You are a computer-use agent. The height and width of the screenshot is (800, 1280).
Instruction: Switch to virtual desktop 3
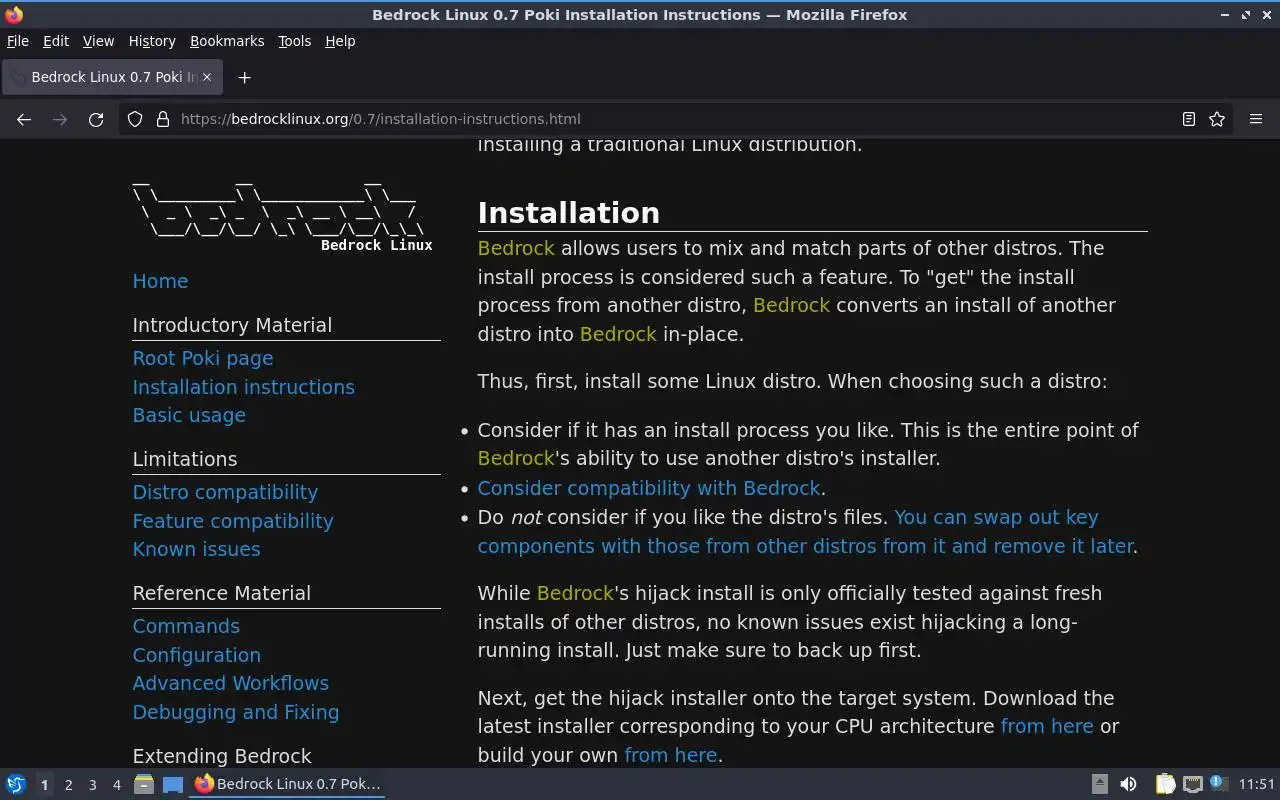point(92,785)
